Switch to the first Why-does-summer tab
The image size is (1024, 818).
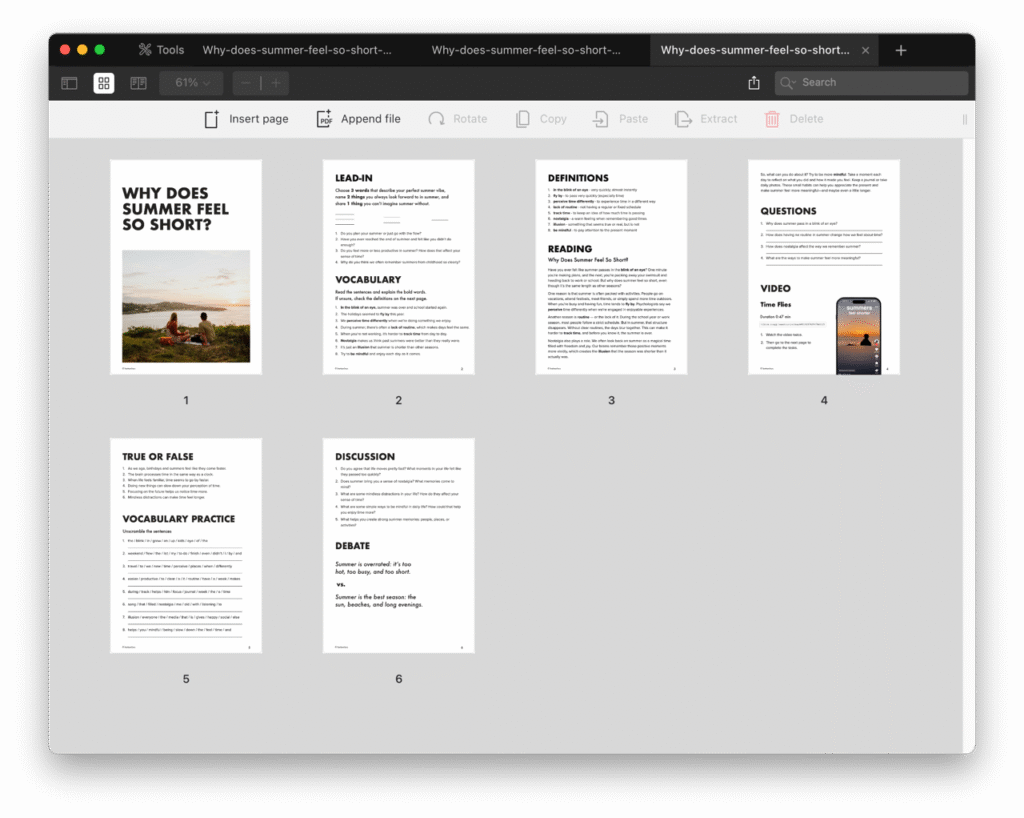[297, 50]
